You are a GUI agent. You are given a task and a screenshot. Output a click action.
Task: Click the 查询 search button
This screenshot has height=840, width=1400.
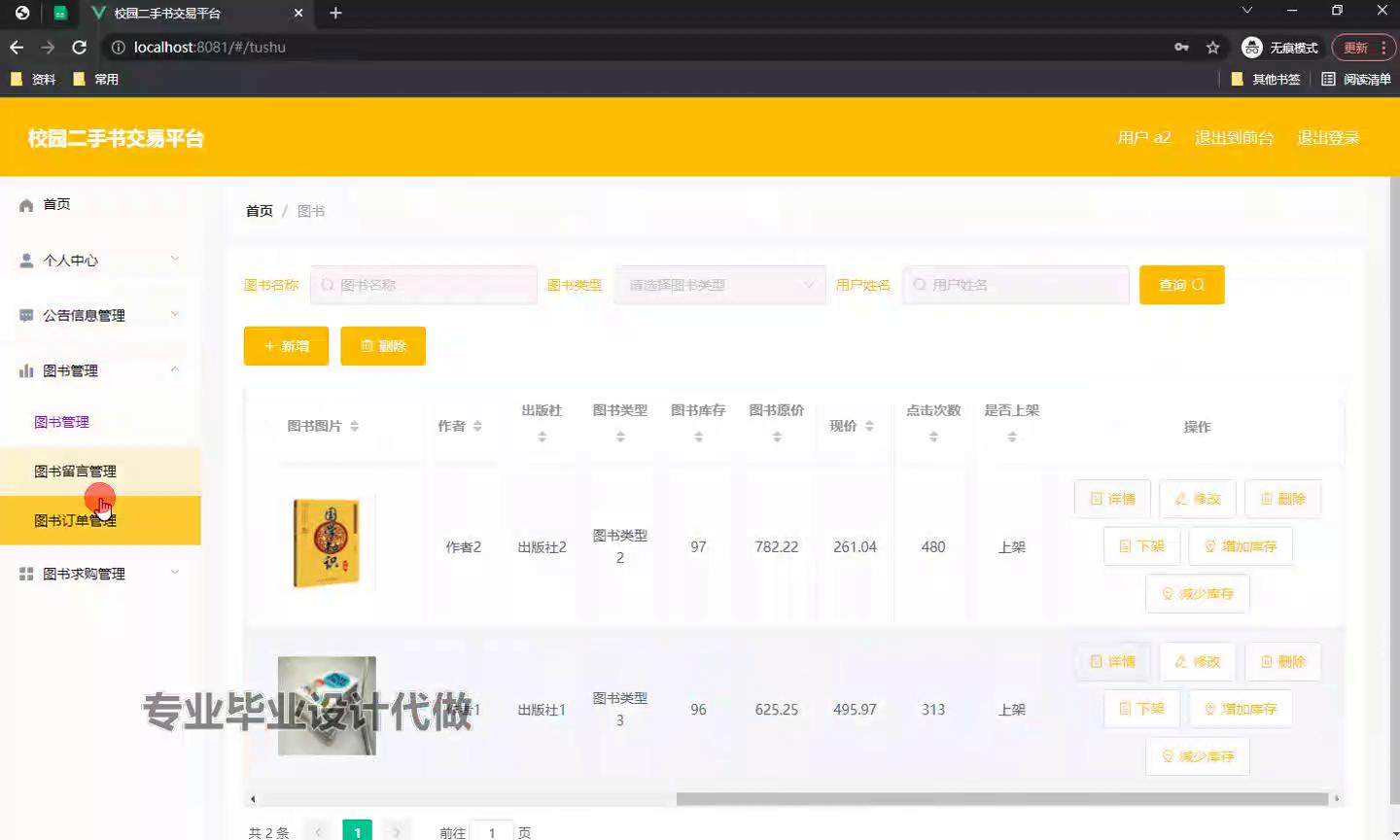1181,285
